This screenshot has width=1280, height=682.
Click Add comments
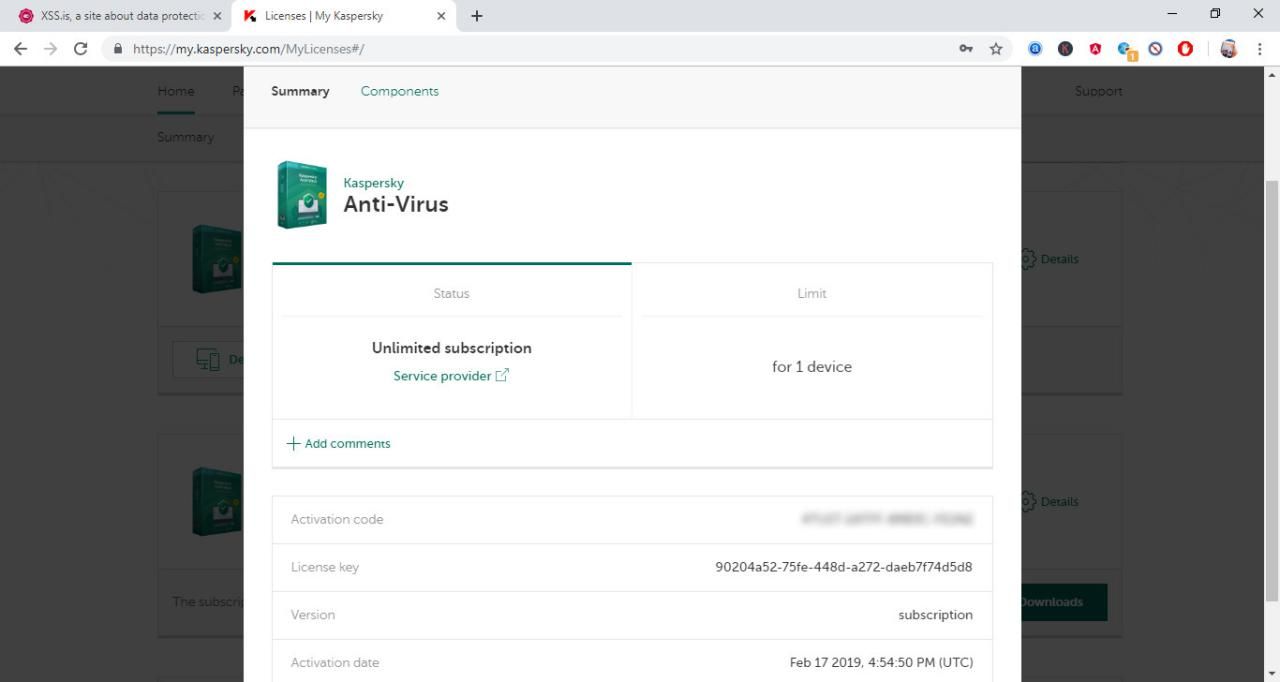[x=347, y=443]
